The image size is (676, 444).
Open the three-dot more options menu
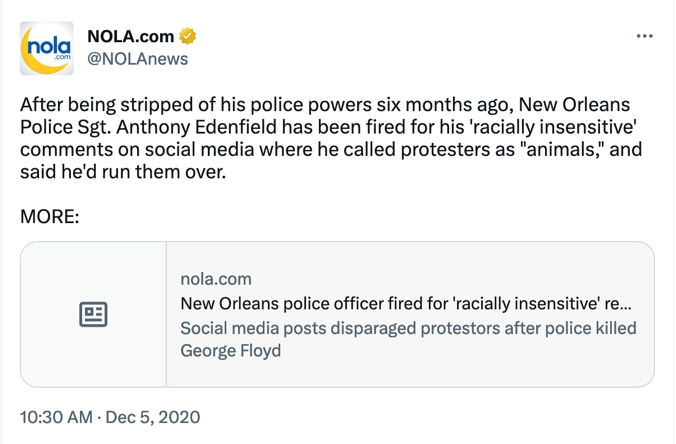click(x=645, y=36)
